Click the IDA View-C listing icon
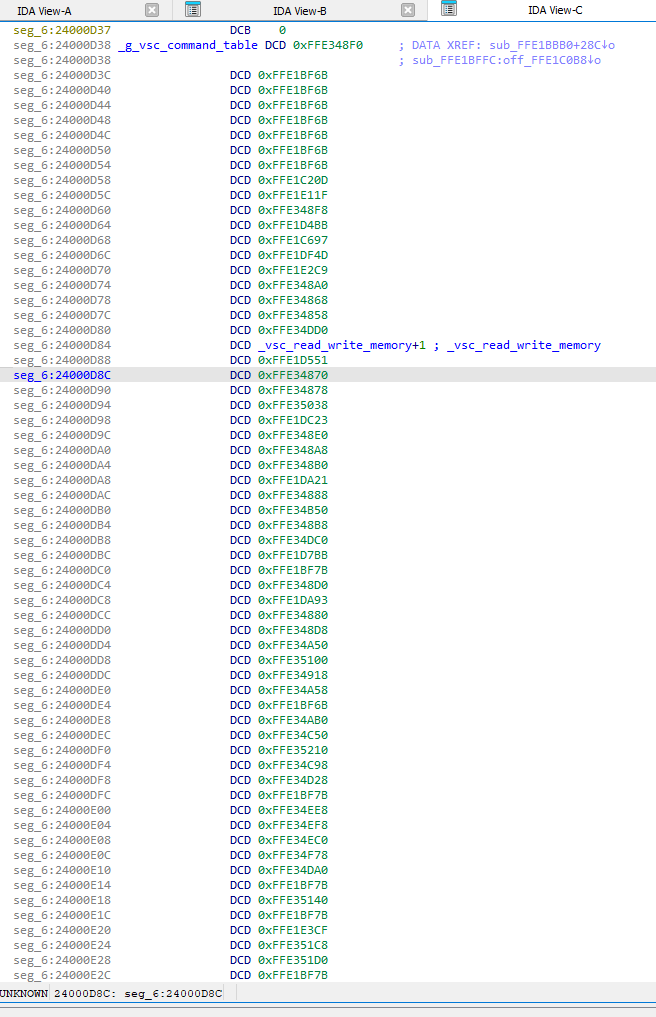656x1017 pixels. 449,8
